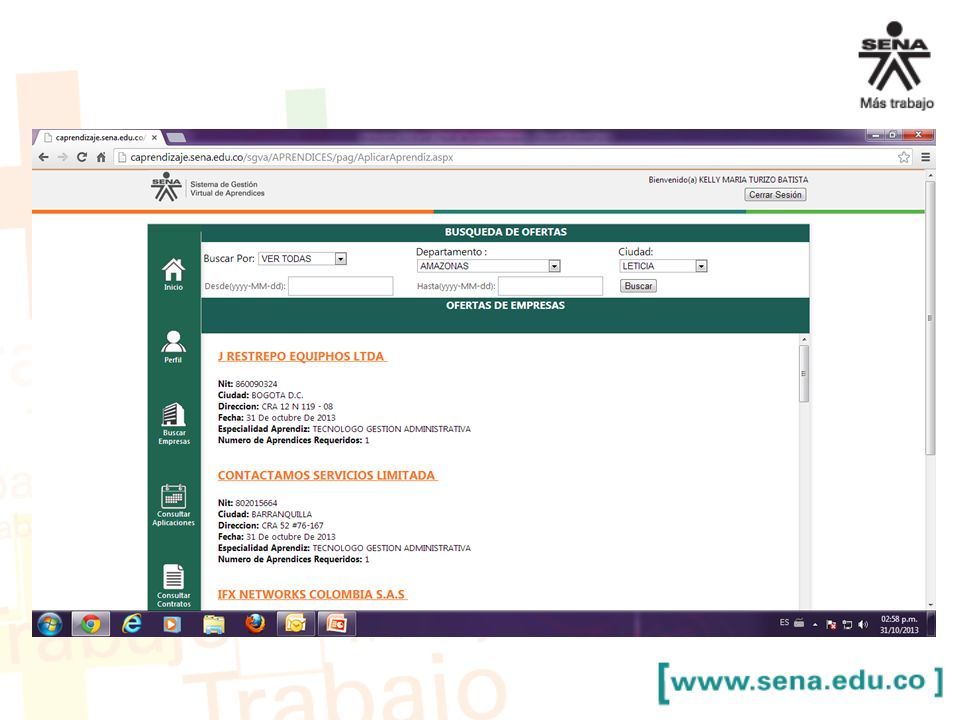The height and width of the screenshot is (720, 960).
Task: Click the browser address bar URL
Action: pyautogui.click(x=291, y=157)
